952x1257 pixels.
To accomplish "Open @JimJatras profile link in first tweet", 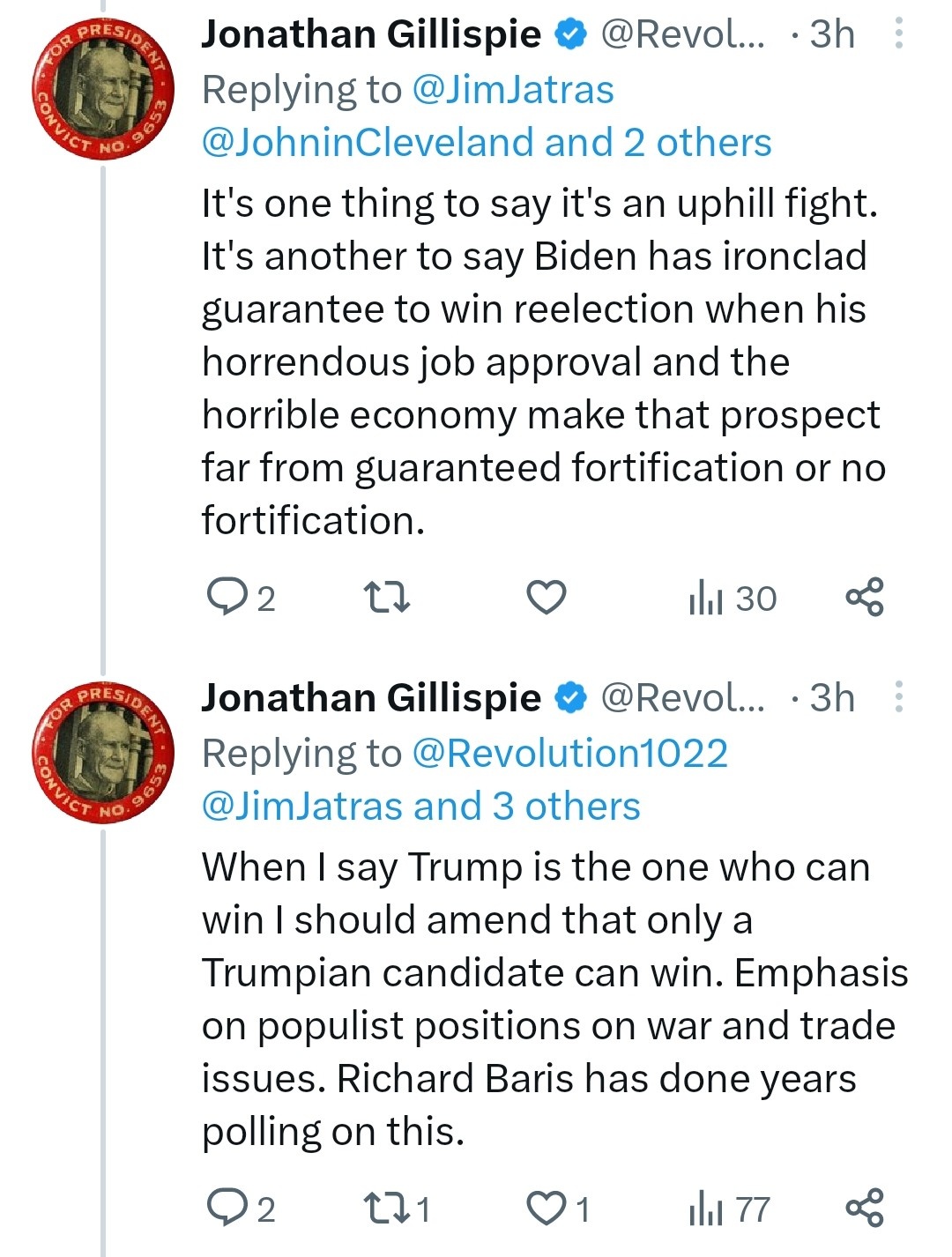I will (513, 90).
